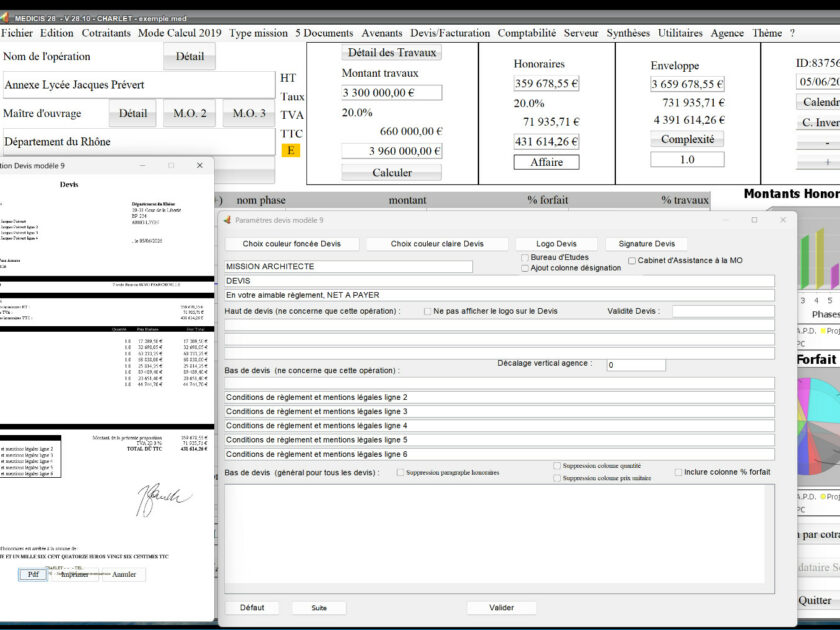Check Cabinet d'Assistance à la MO

(632, 261)
